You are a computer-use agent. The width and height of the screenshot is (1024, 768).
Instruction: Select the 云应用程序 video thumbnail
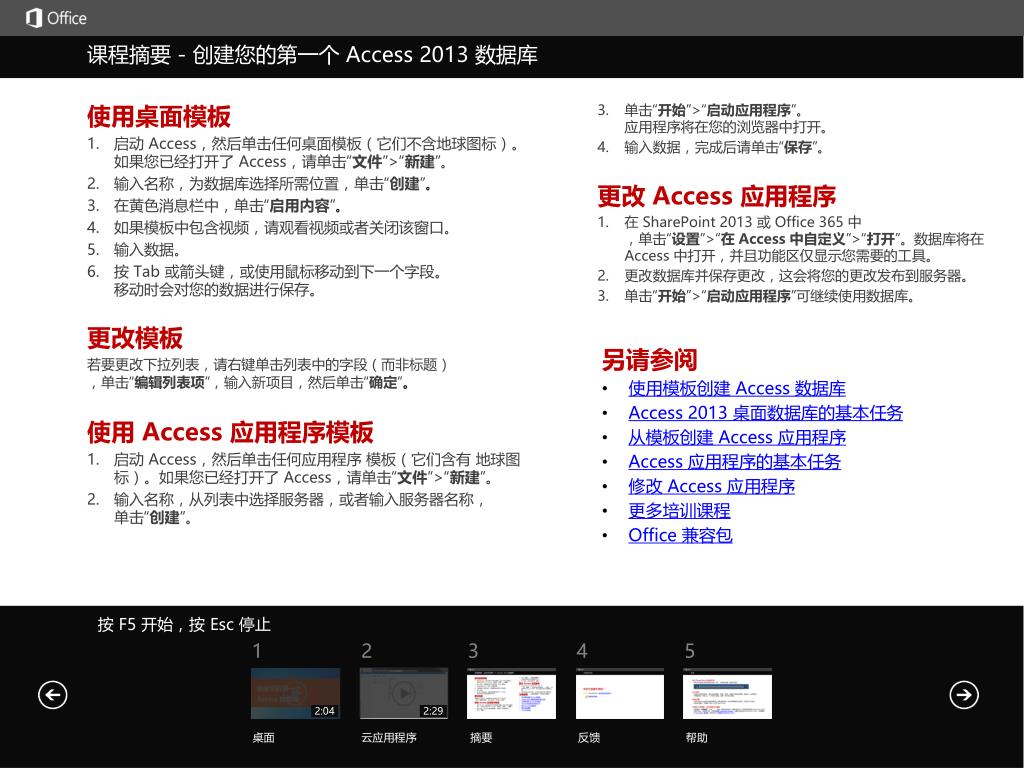coord(404,694)
